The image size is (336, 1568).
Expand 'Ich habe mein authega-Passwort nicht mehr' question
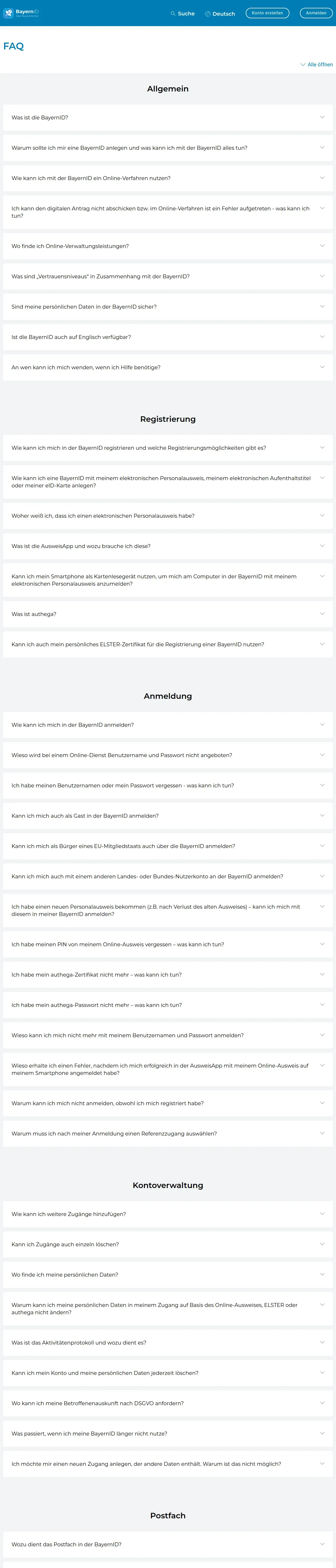point(168,1005)
